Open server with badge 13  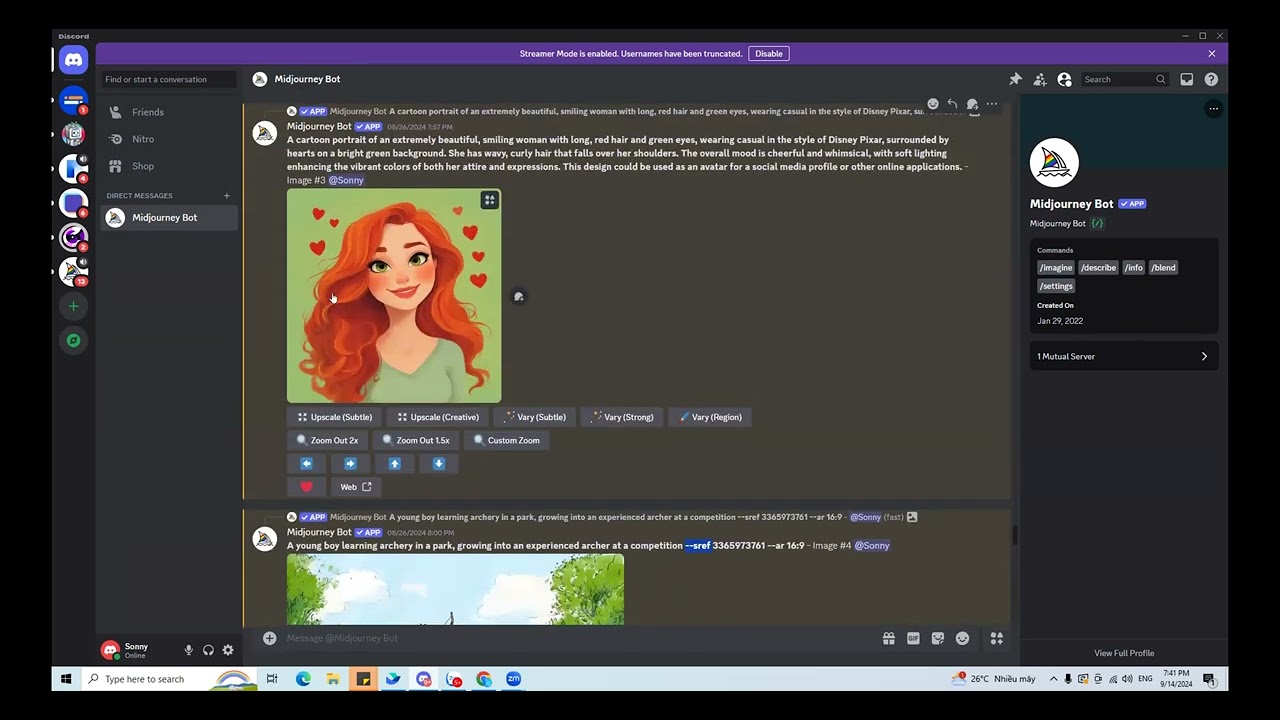(x=73, y=270)
